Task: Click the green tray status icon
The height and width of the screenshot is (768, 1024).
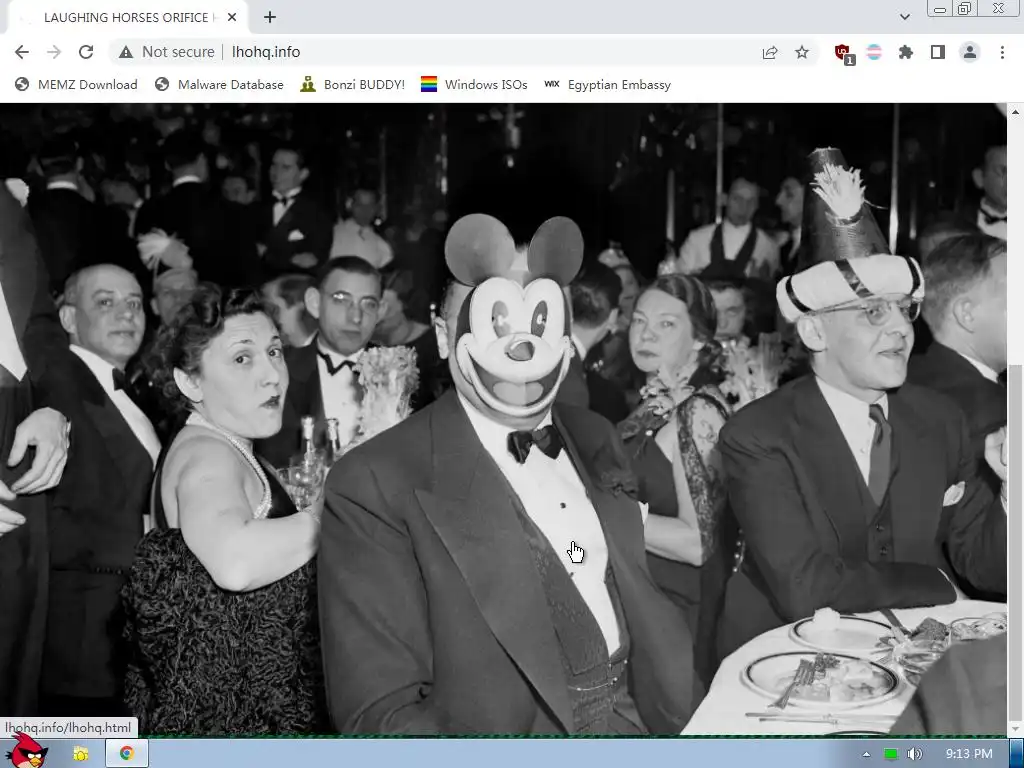Action: coord(891,754)
